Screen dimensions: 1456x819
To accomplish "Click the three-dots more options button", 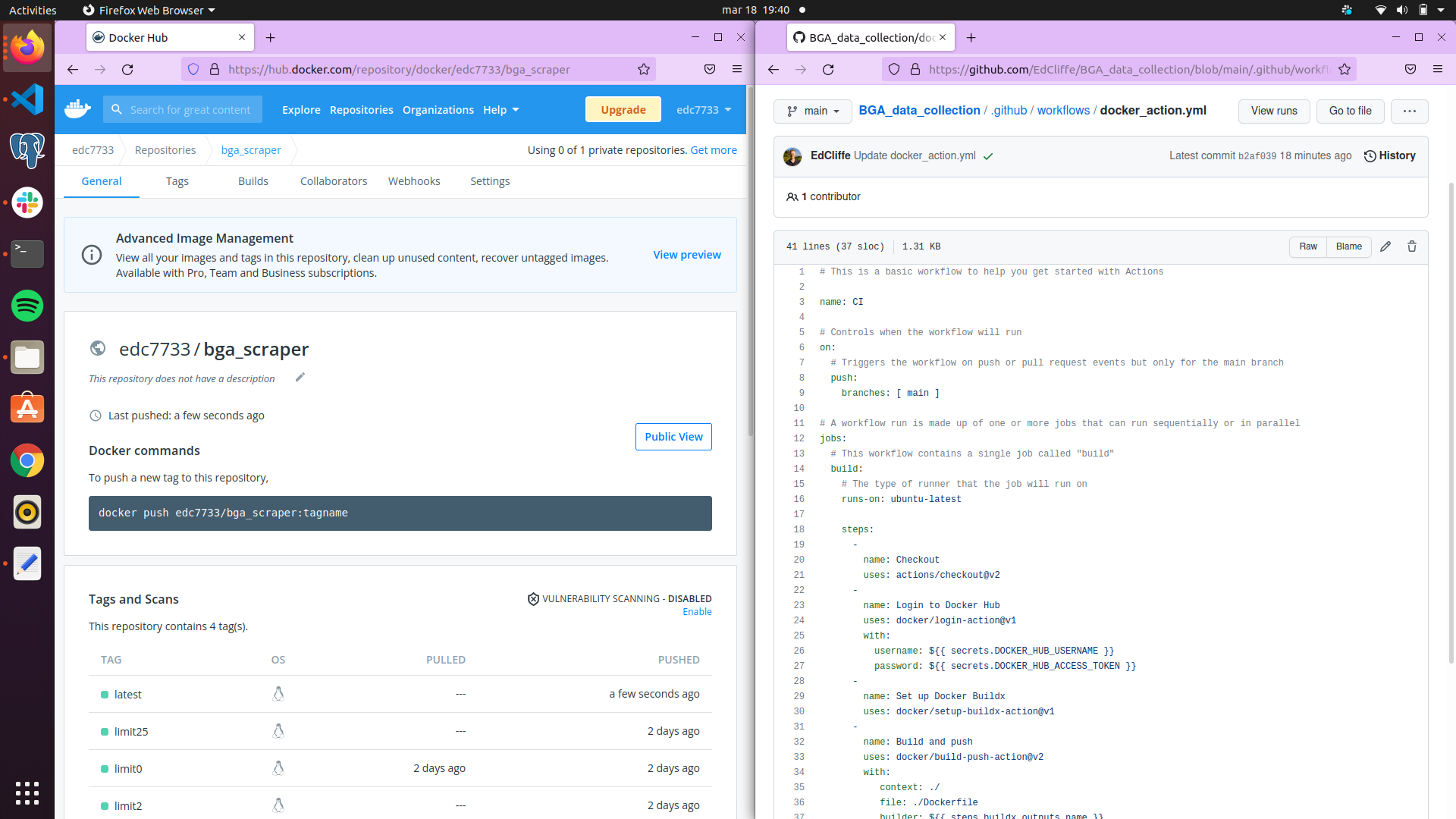I will pos(1409,111).
